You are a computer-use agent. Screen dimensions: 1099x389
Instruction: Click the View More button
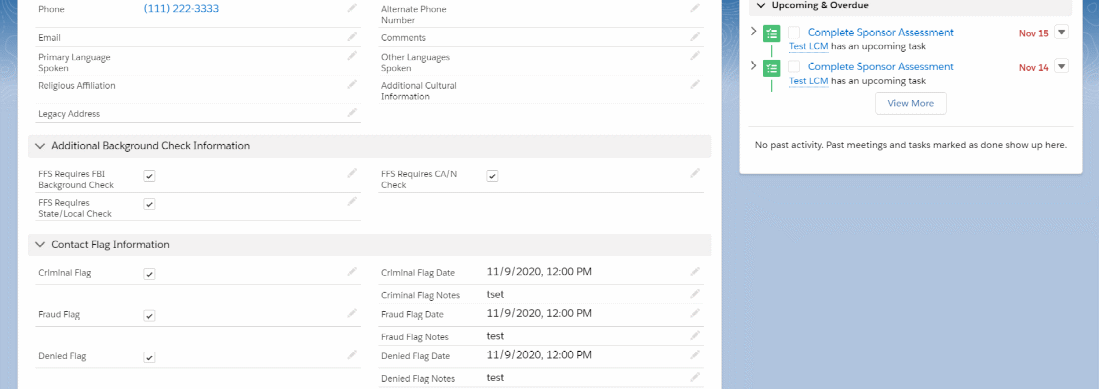(x=910, y=103)
